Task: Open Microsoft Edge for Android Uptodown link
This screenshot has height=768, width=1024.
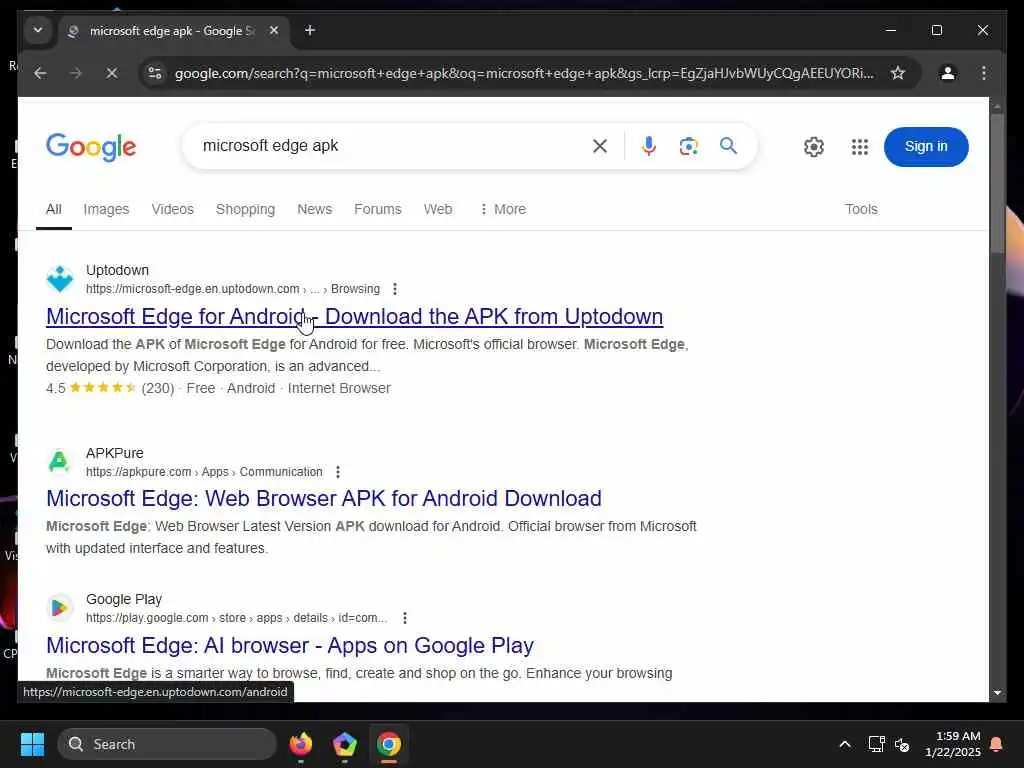Action: (x=355, y=317)
